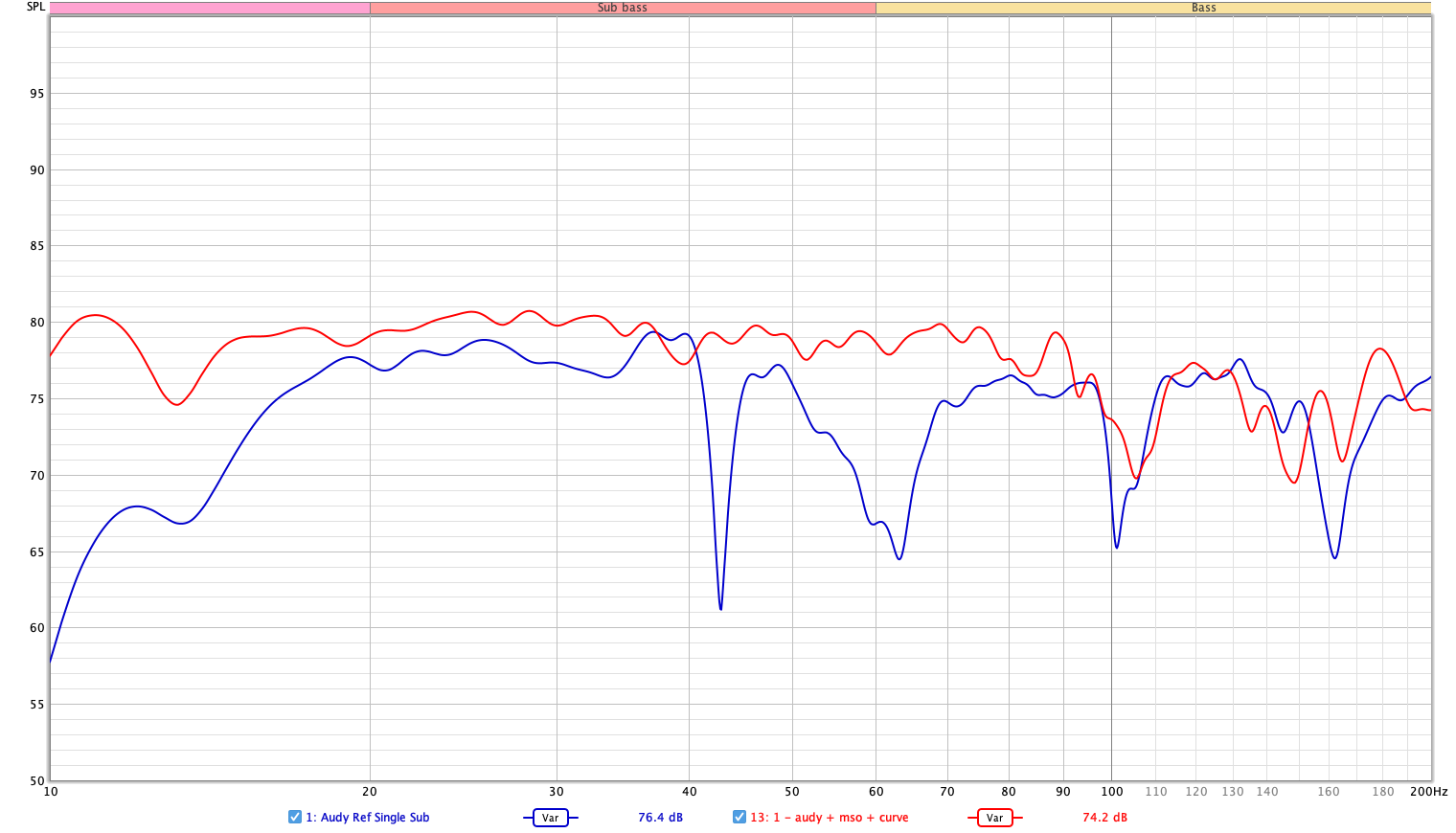Click the 65 SPL axis label

click(x=36, y=552)
